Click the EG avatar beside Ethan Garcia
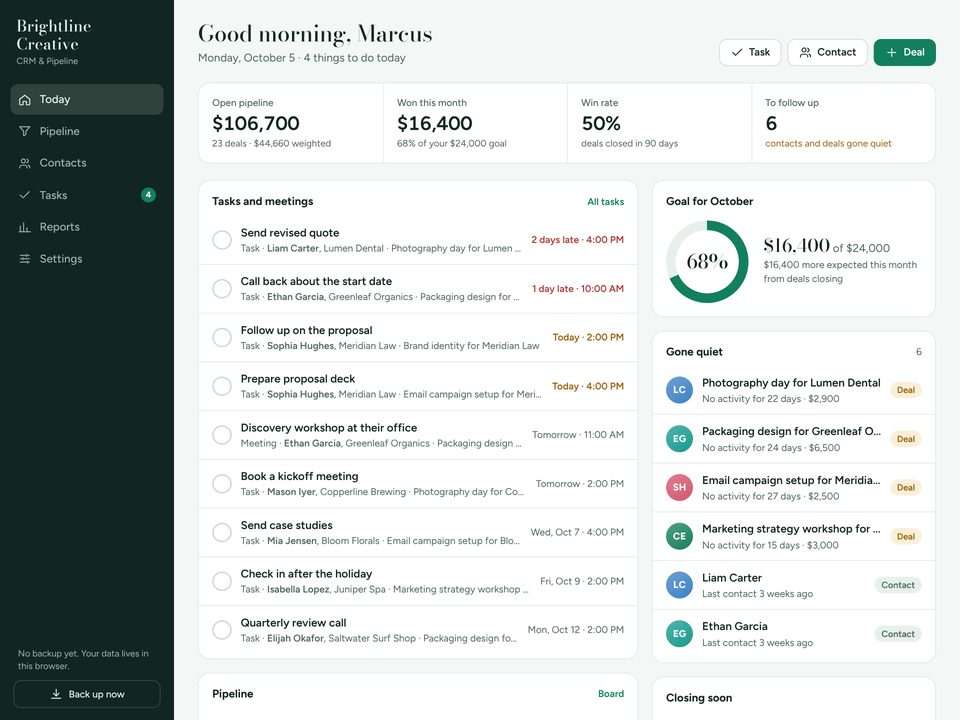 679,634
